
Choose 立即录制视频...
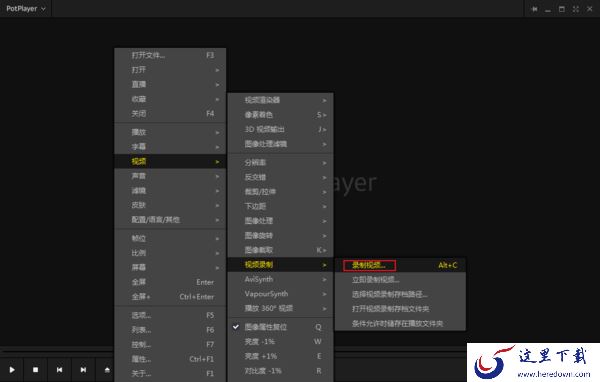[x=400, y=279]
